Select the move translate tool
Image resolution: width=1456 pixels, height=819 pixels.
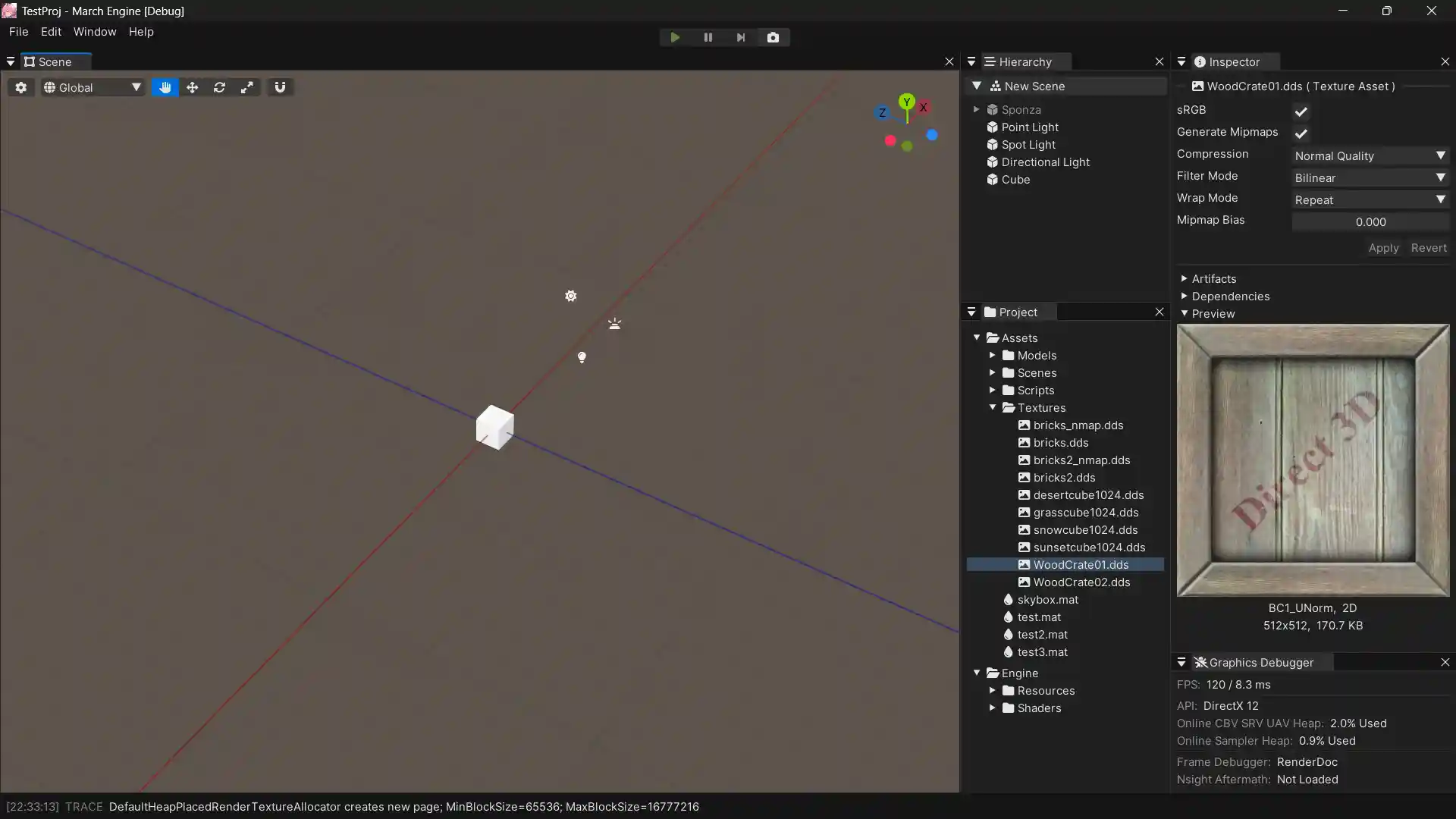[x=192, y=87]
